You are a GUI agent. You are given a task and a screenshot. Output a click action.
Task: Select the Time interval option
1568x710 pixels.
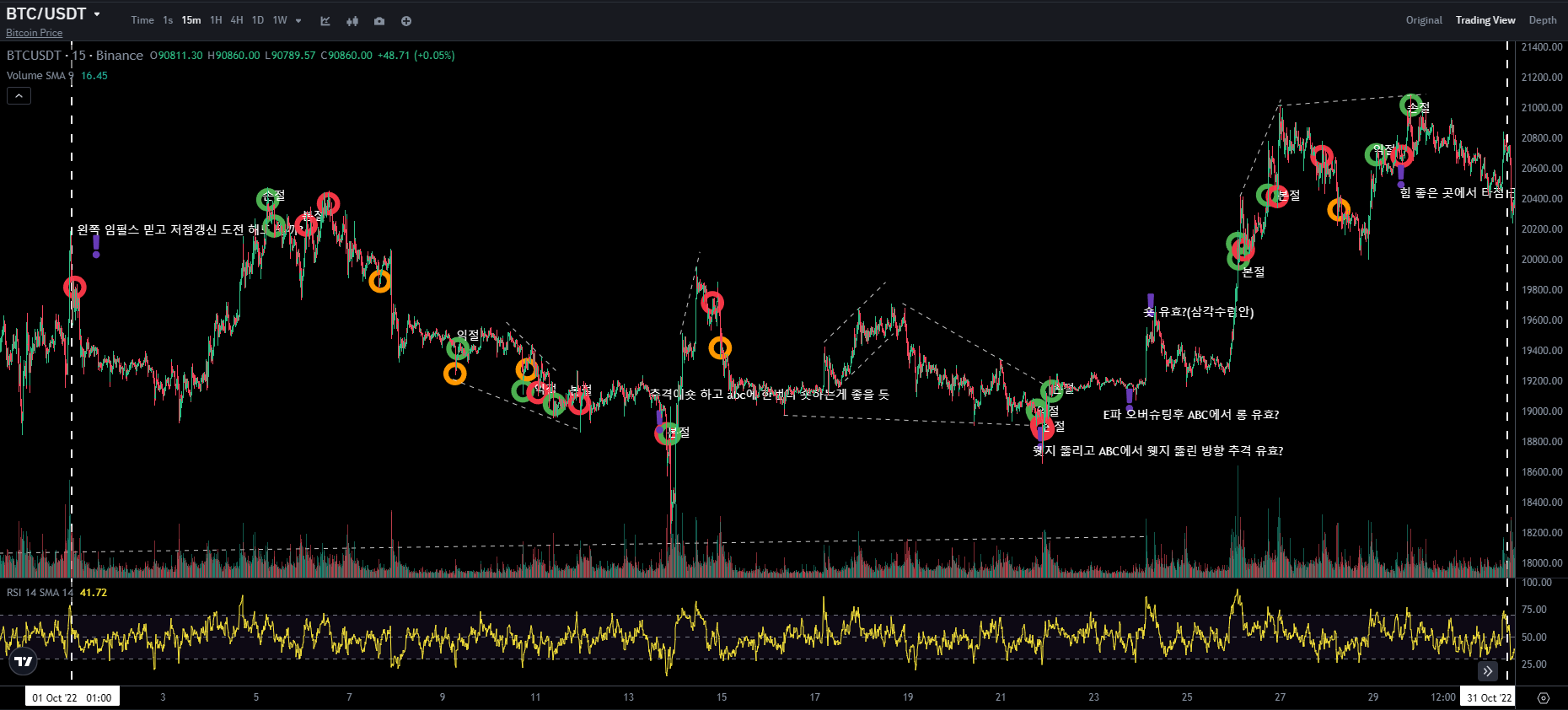[x=142, y=20]
